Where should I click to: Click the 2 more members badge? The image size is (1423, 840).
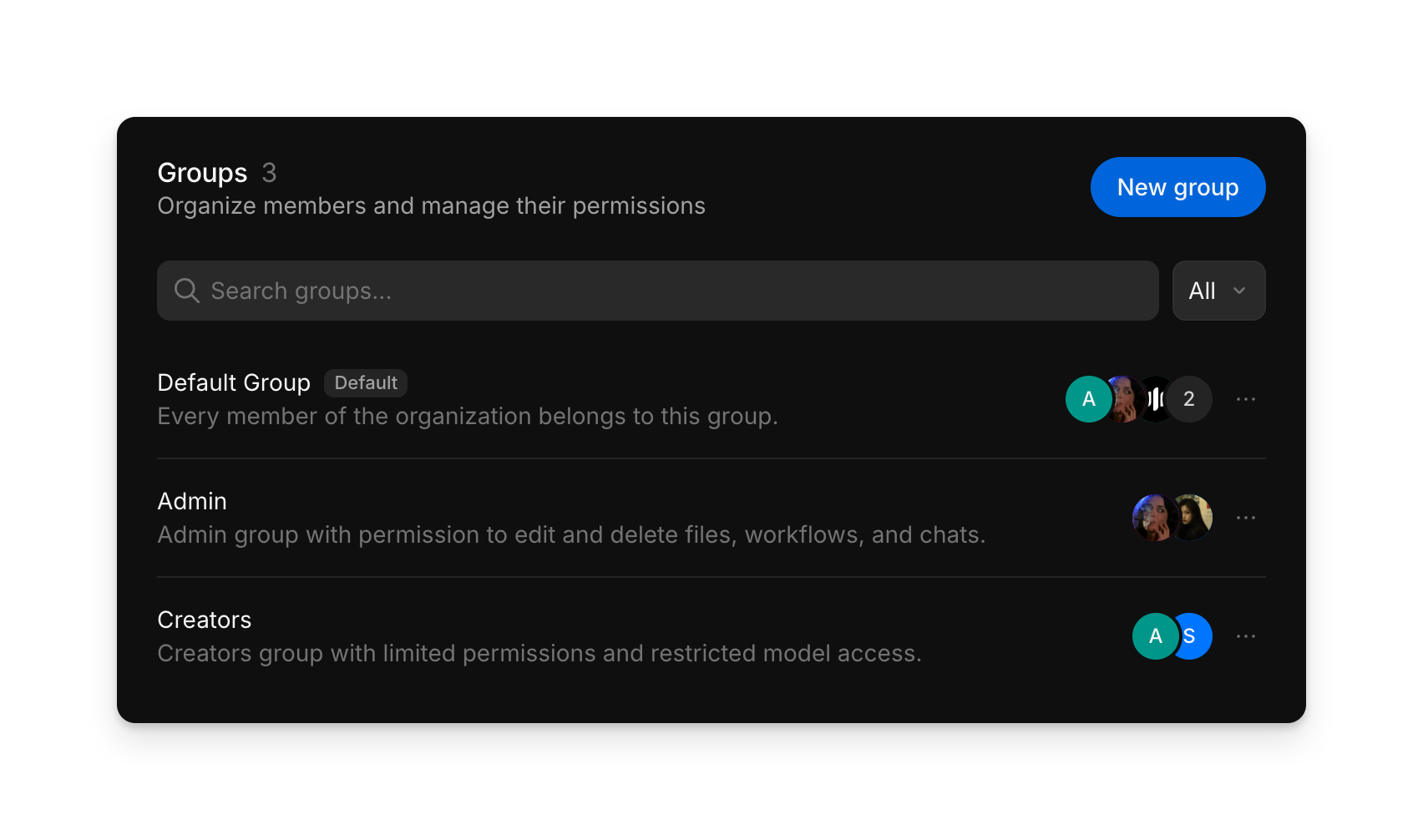coord(1189,399)
